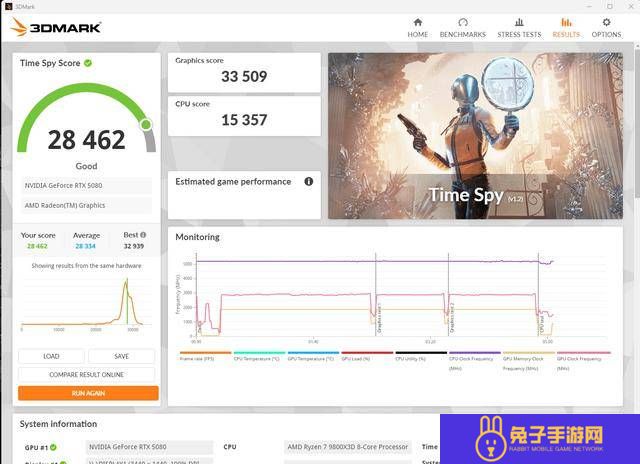
Task: Click the score distribution histogram chart
Action: (86, 304)
